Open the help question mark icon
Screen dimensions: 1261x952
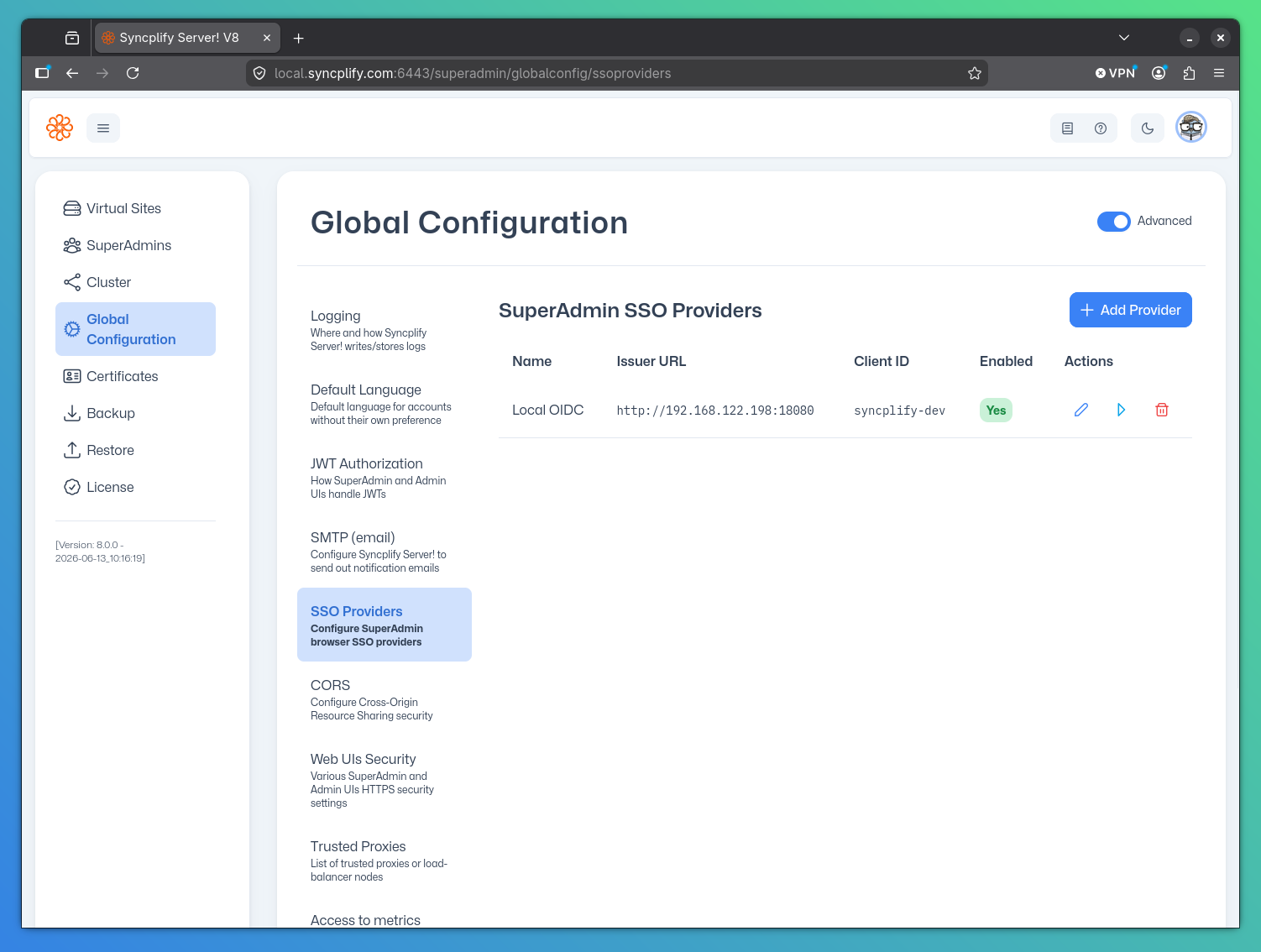pyautogui.click(x=1101, y=128)
